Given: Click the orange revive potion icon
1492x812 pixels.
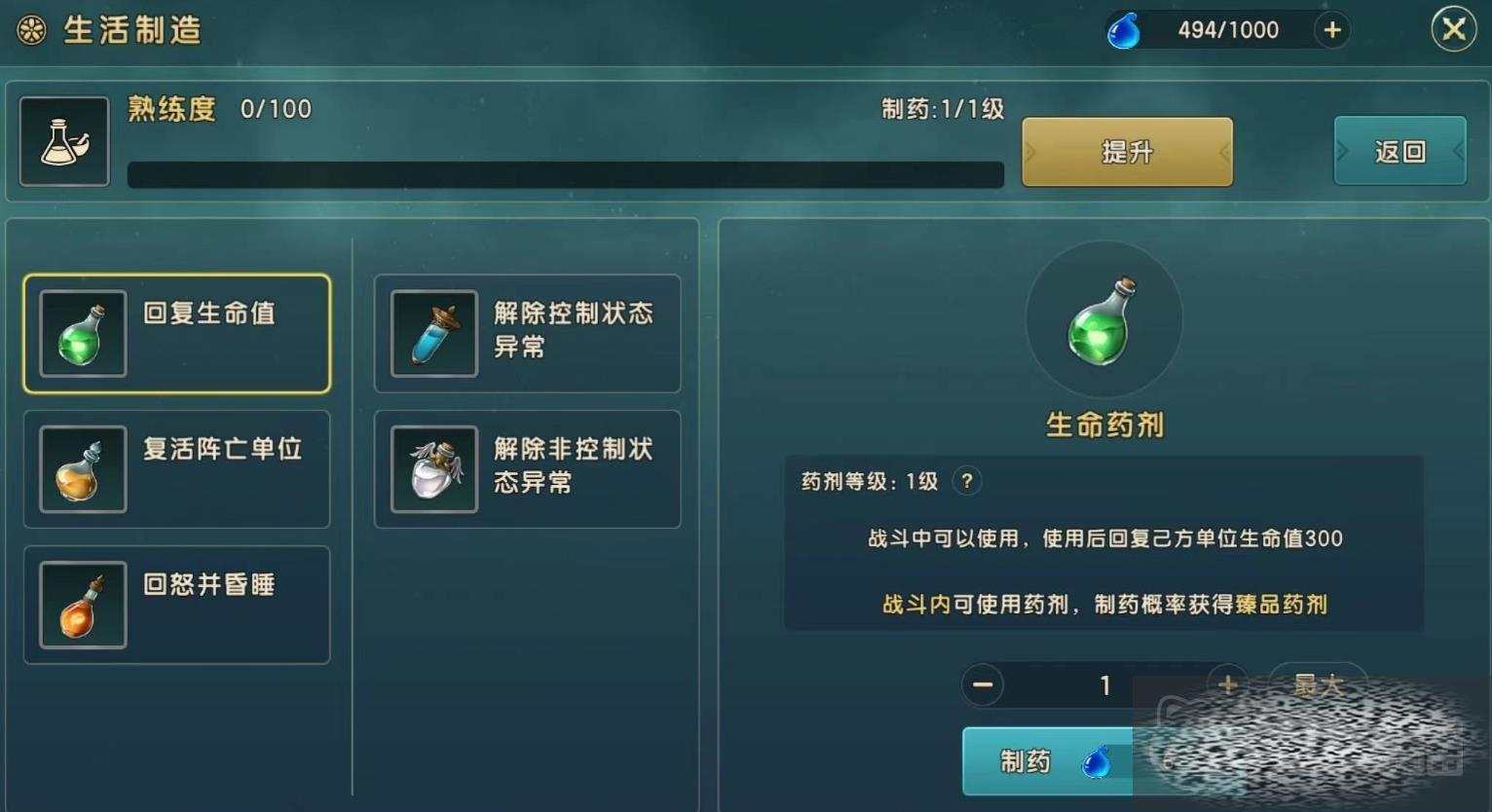Looking at the screenshot, I should click(83, 468).
